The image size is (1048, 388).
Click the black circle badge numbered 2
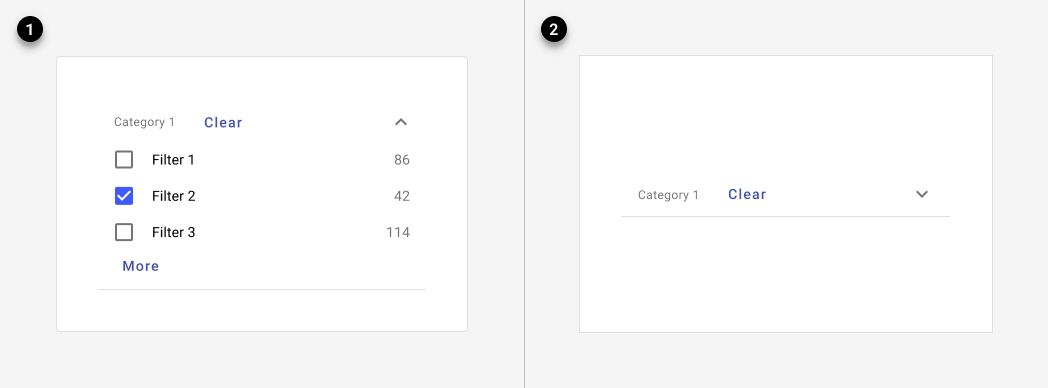click(554, 30)
